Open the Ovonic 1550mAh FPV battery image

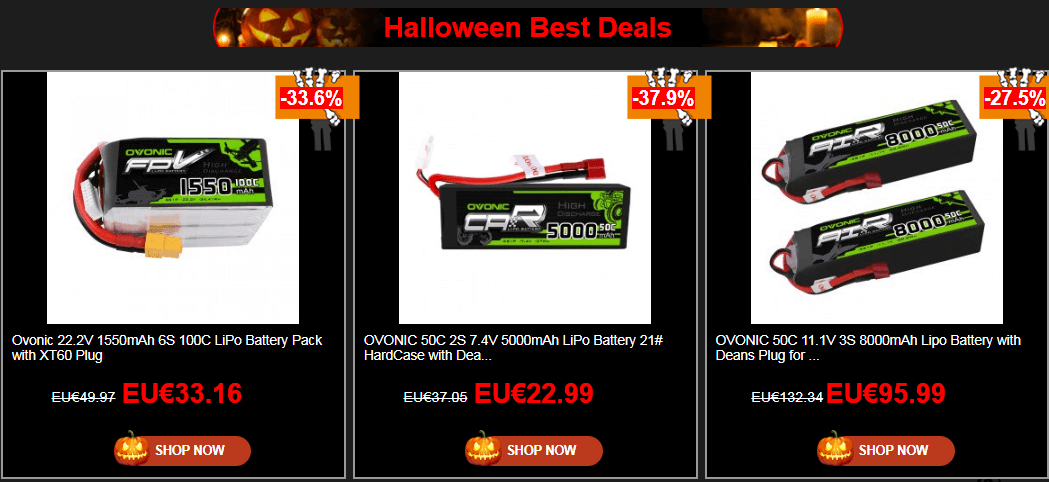click(173, 198)
